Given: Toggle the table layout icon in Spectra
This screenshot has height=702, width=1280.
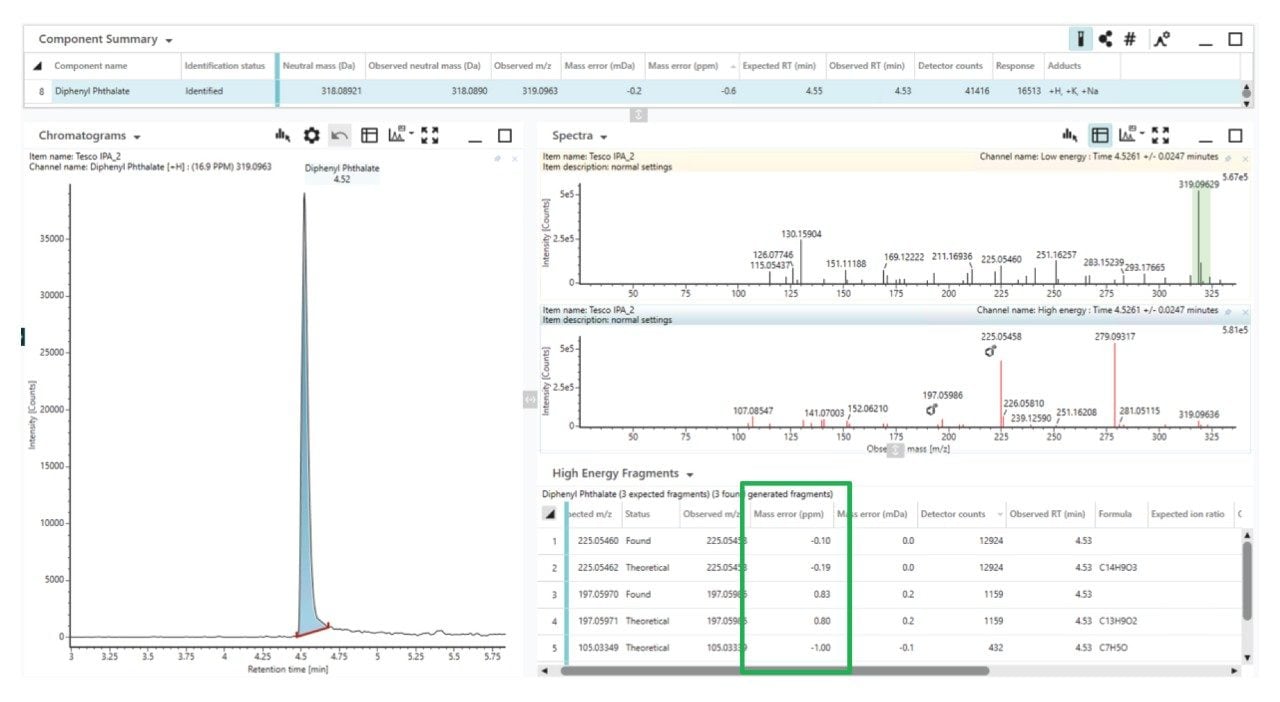Looking at the screenshot, I should click(1100, 135).
